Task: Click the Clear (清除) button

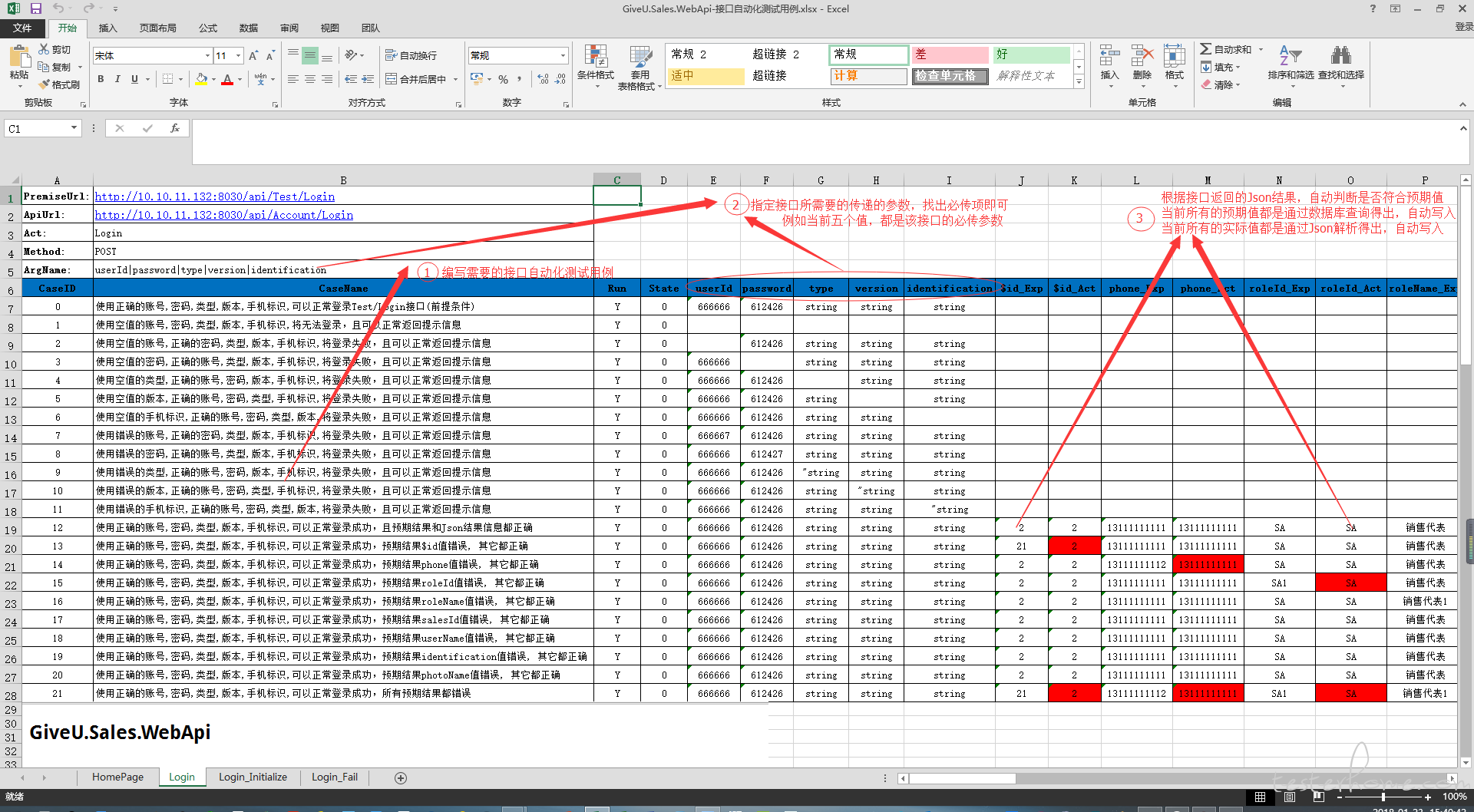Action: coord(1220,84)
